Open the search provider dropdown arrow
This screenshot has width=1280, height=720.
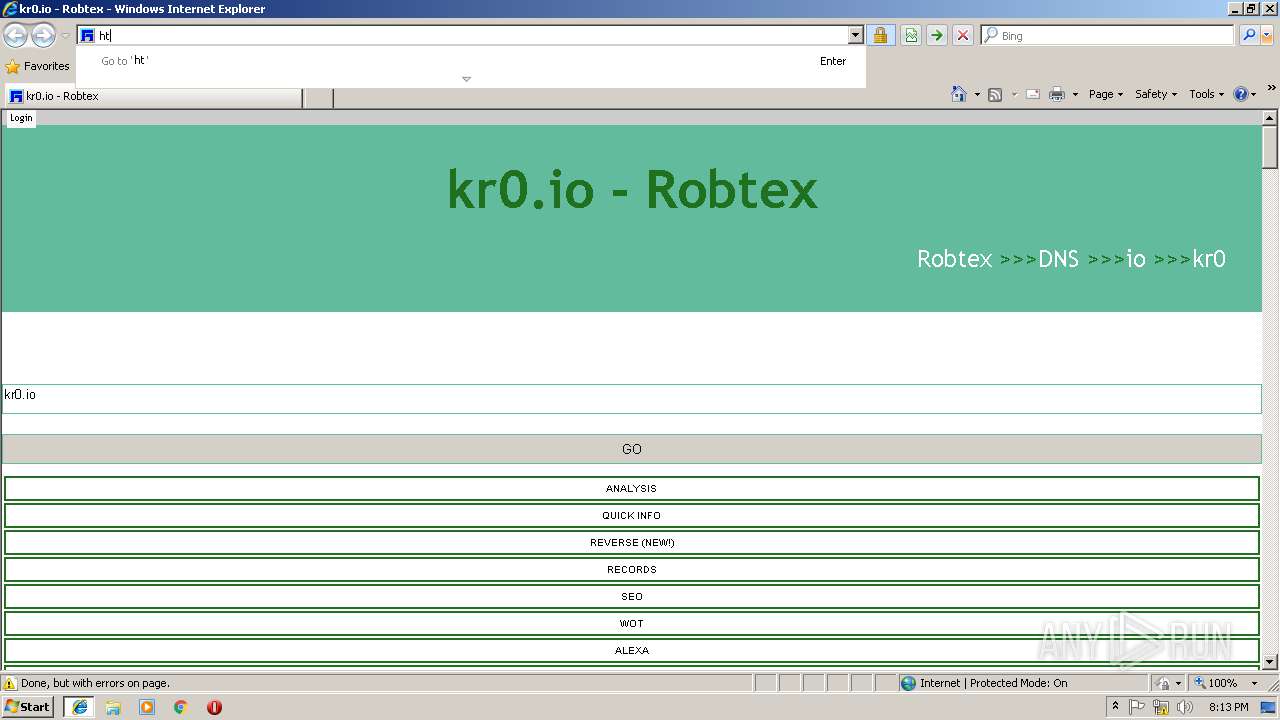(1267, 36)
